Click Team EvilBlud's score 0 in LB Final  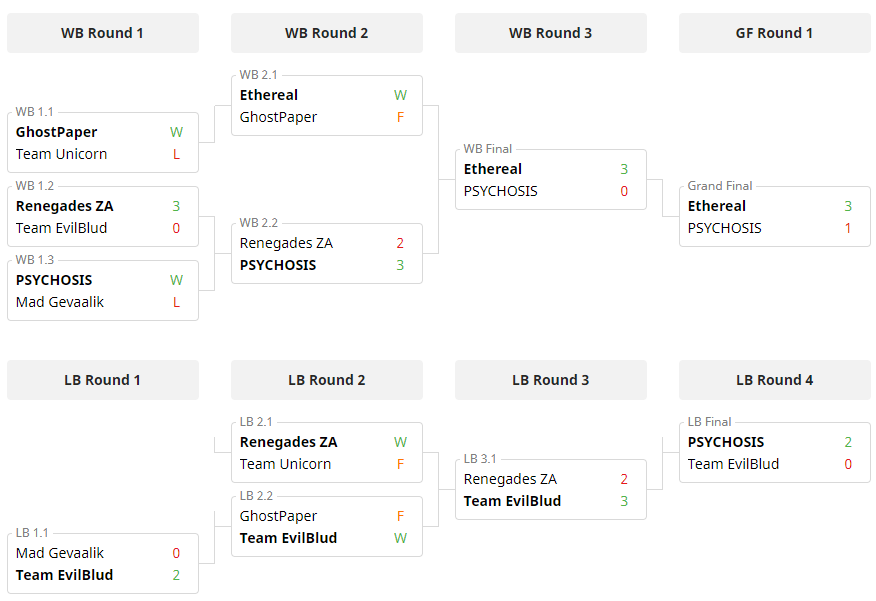(848, 464)
